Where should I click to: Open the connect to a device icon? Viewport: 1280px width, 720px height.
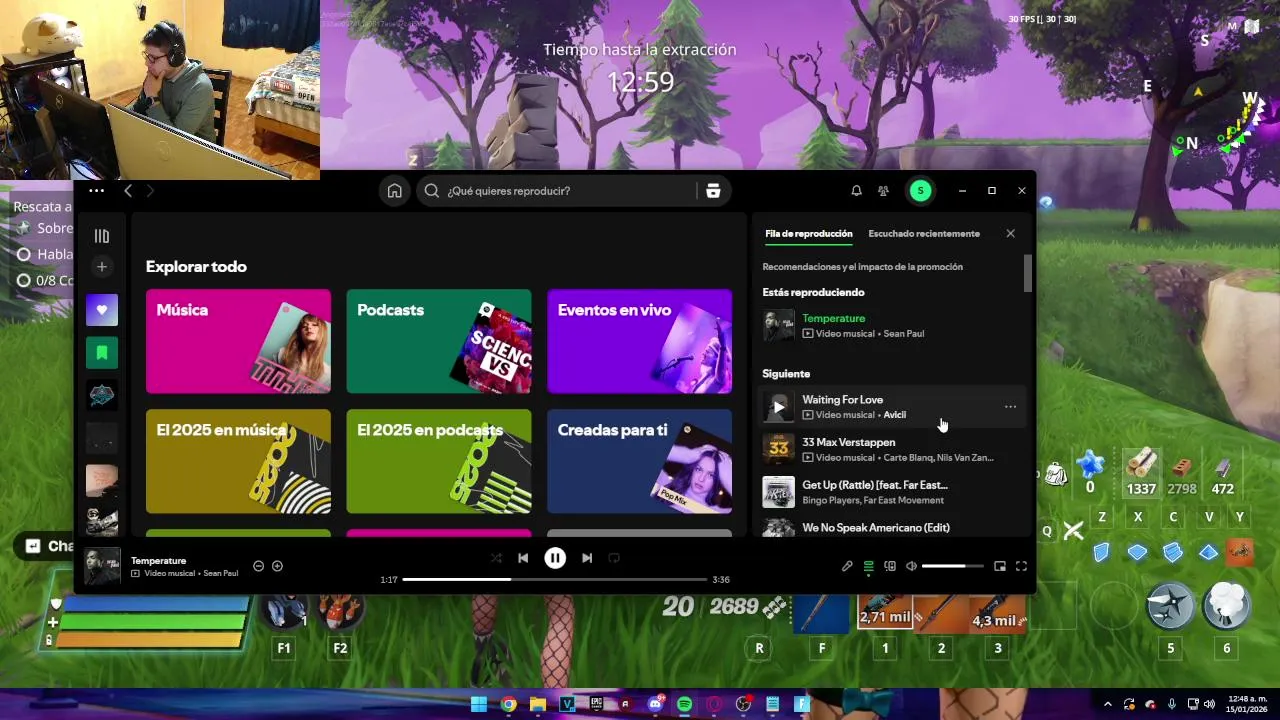pos(889,566)
